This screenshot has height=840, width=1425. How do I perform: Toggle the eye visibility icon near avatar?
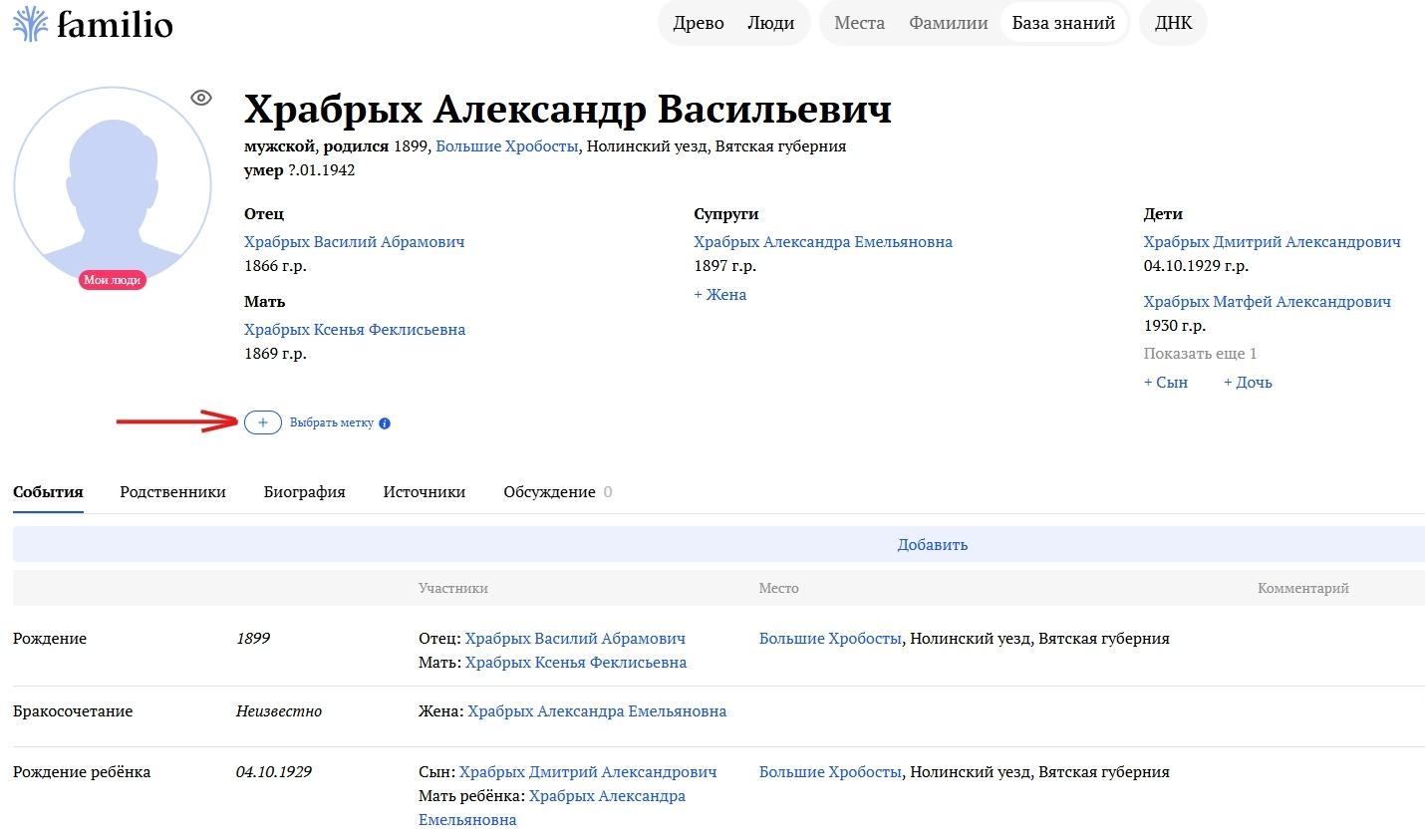[x=201, y=98]
